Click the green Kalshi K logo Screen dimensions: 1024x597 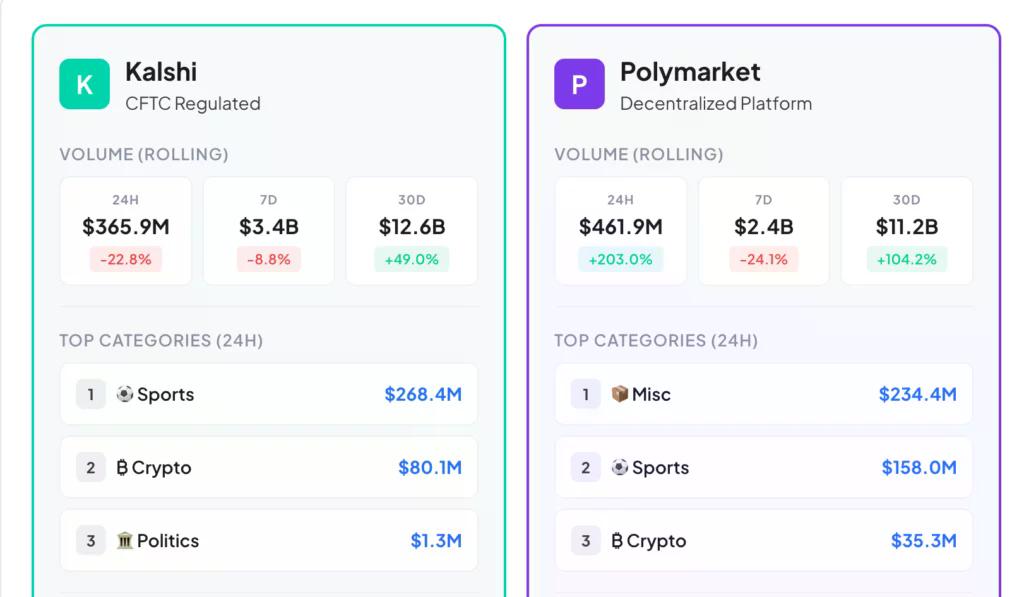[x=84, y=84]
